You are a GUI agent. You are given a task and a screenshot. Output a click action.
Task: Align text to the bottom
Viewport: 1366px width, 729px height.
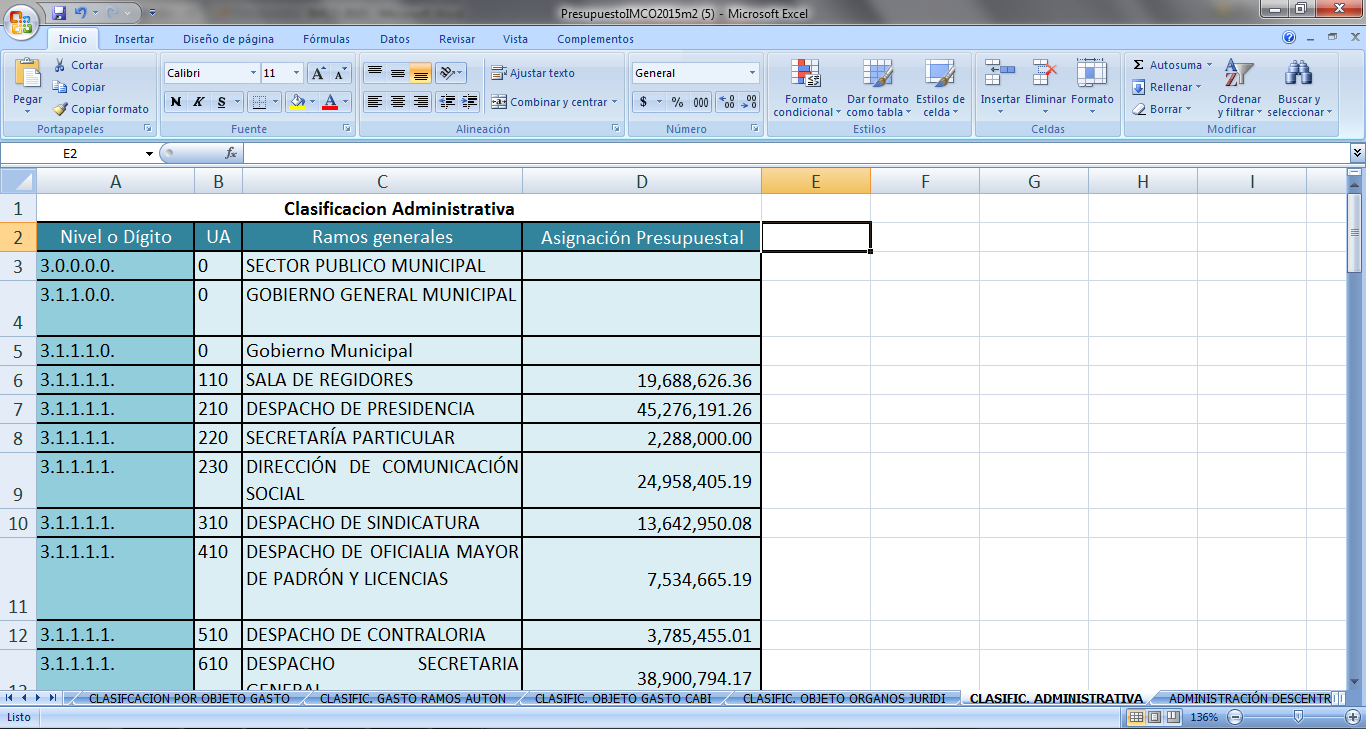coord(421,73)
